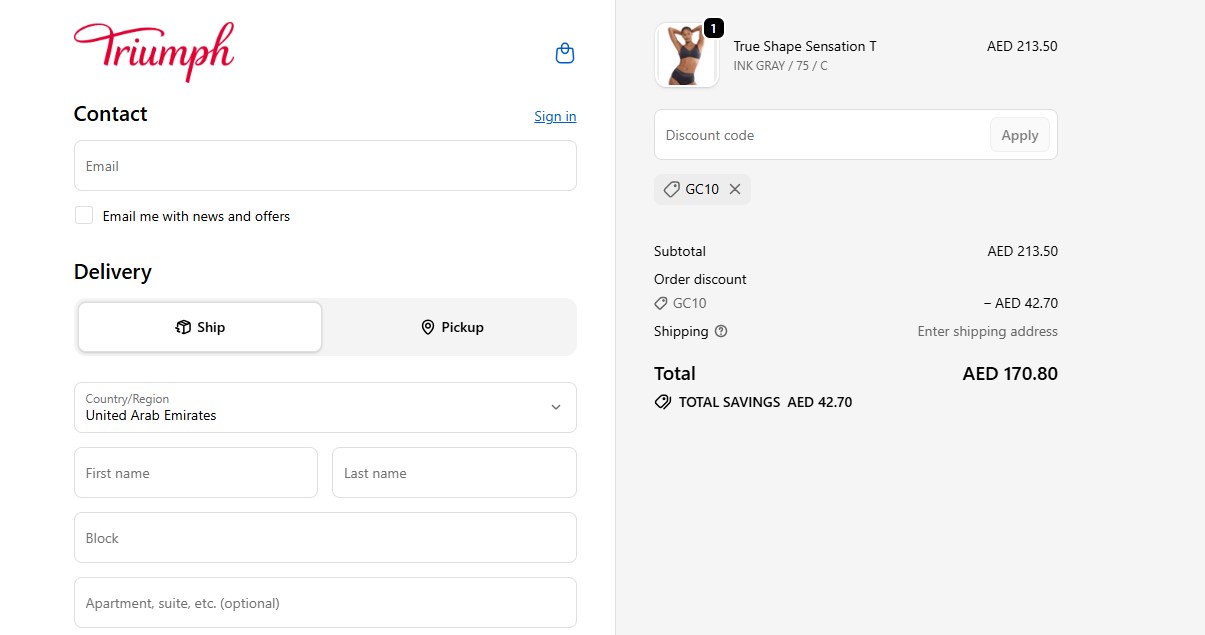Click the True Shape Sensation product thumbnail
Viewport: 1205px width, 635px height.
pos(686,55)
